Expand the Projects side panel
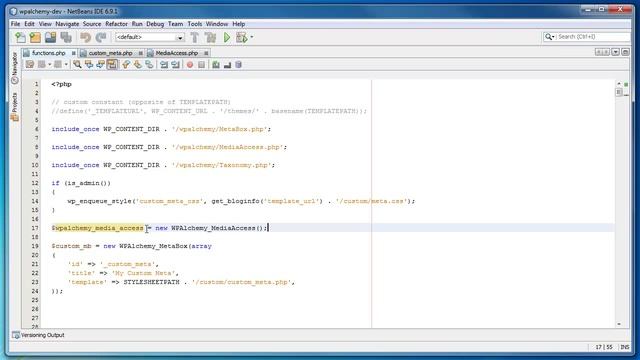This screenshot has width=640, height=360. [15, 107]
